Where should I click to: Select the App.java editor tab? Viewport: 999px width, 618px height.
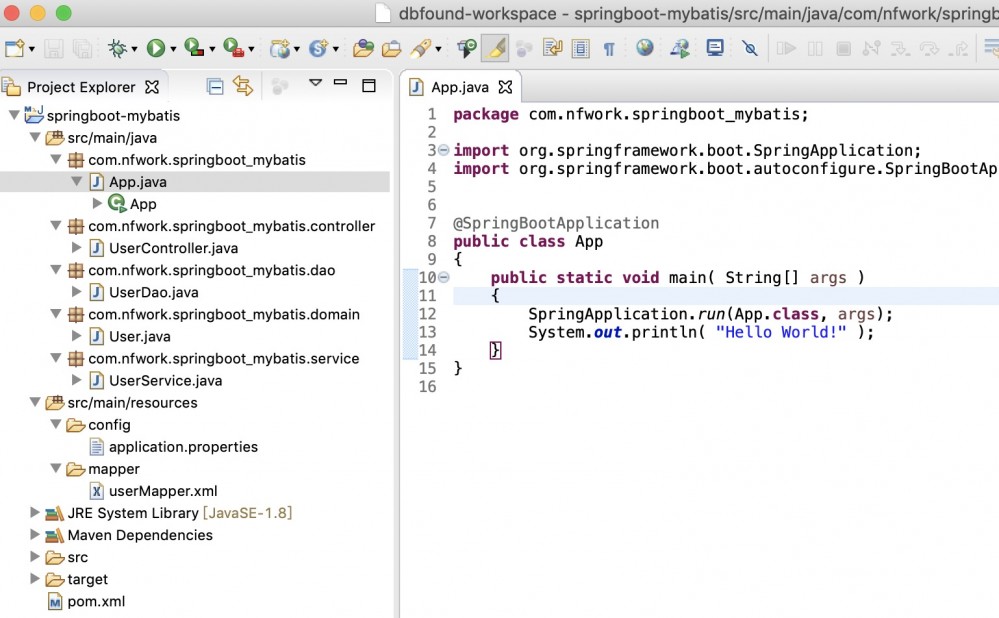tap(460, 88)
